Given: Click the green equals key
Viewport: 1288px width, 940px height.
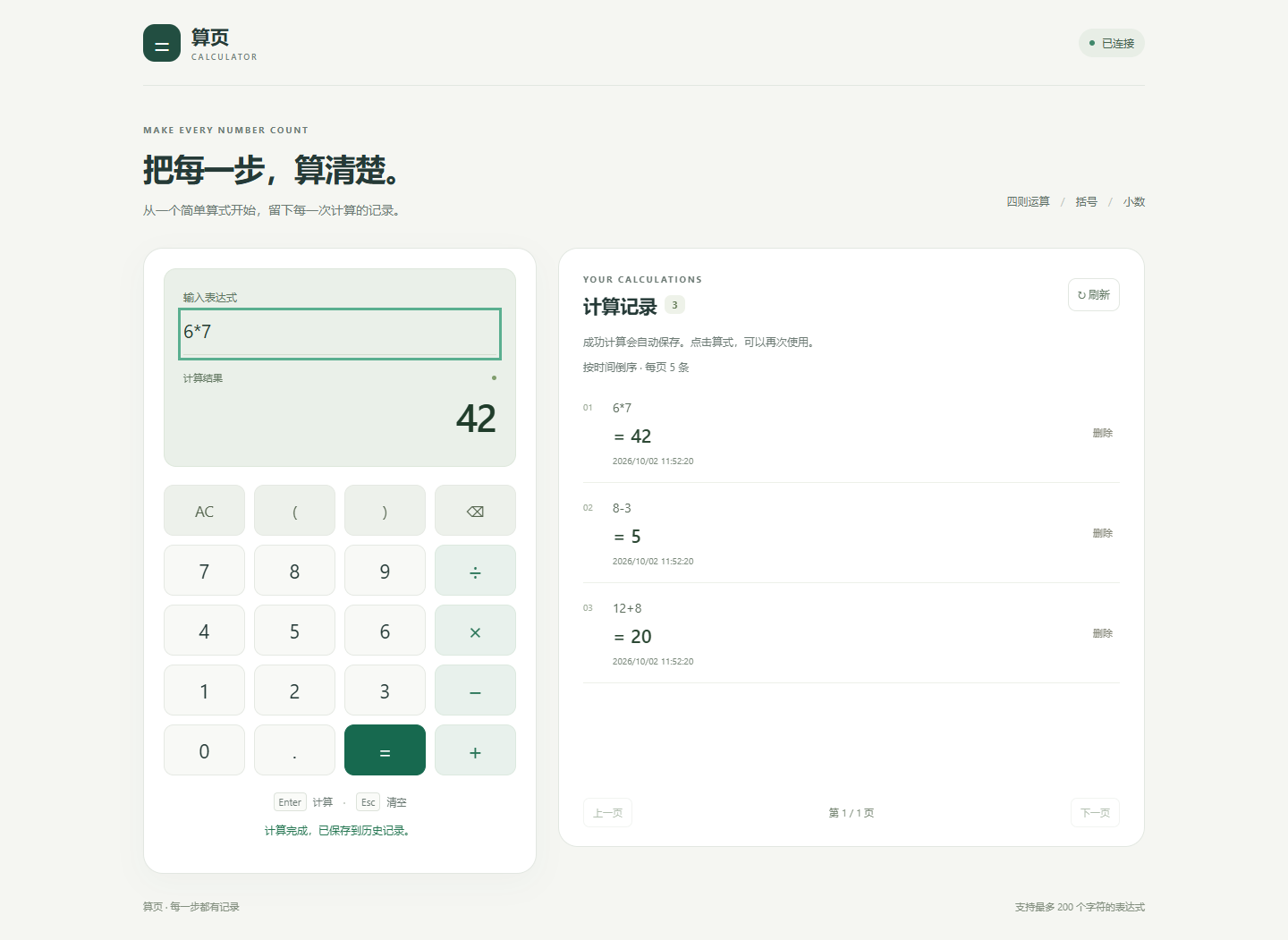Looking at the screenshot, I should [x=385, y=750].
